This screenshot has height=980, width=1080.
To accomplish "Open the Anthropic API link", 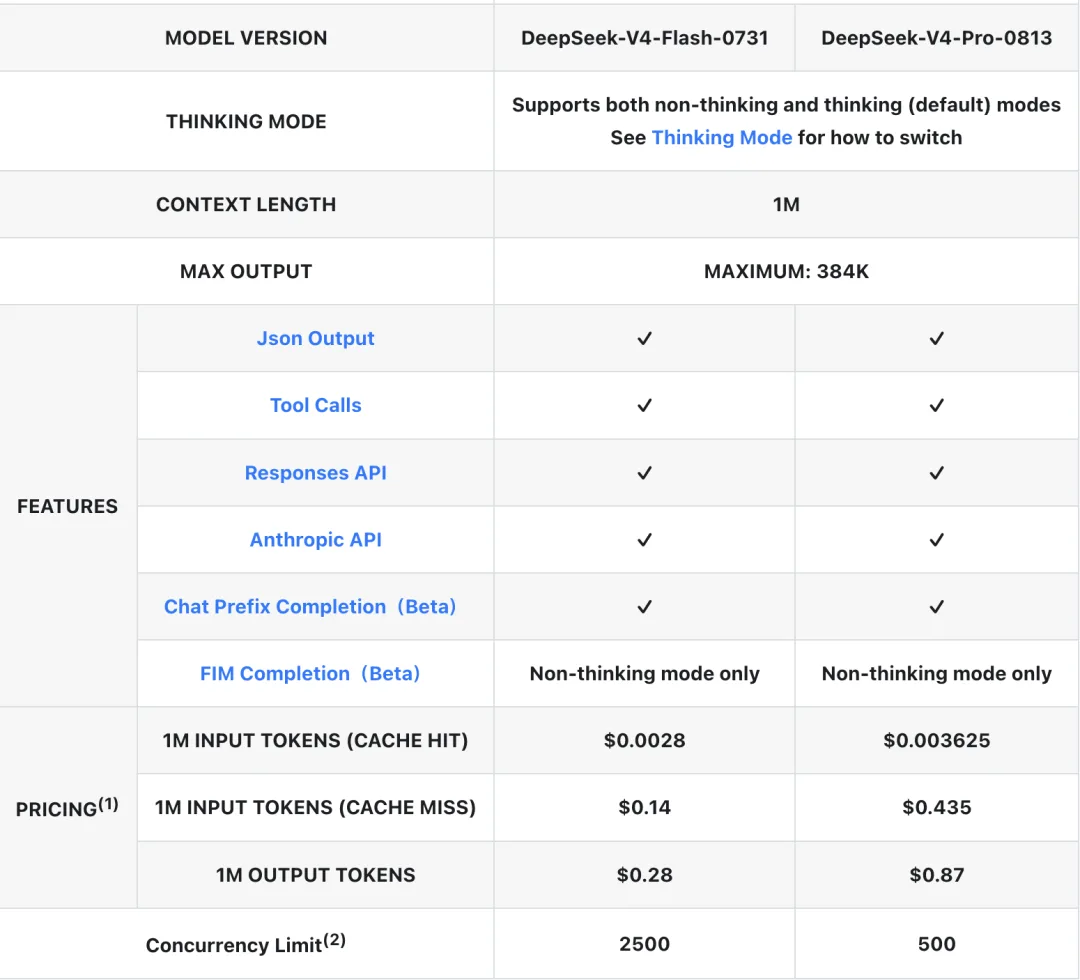I will pyautogui.click(x=315, y=539).
